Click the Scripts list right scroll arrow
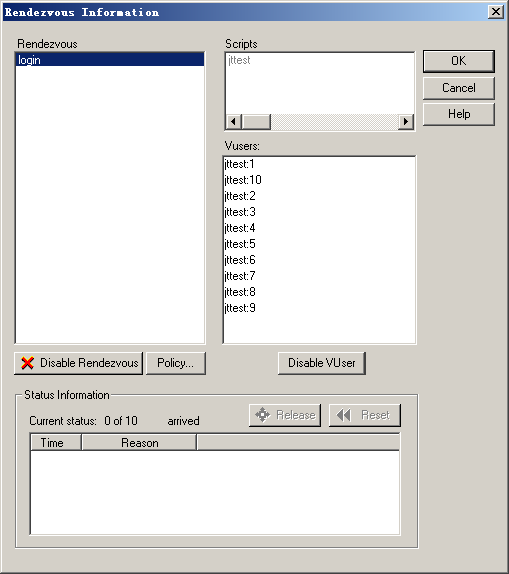The image size is (509, 574). pos(406,122)
